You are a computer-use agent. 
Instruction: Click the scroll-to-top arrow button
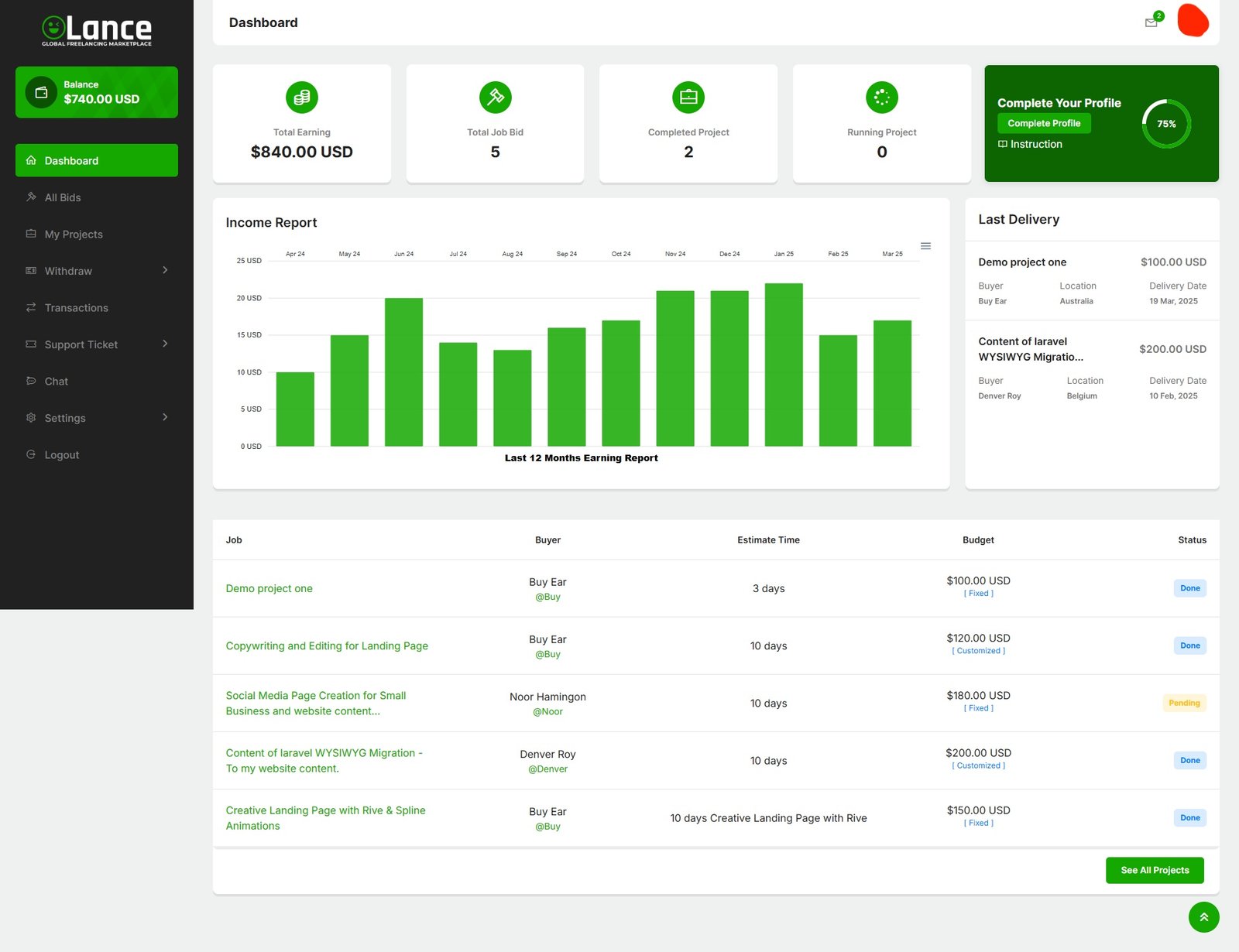(1203, 917)
